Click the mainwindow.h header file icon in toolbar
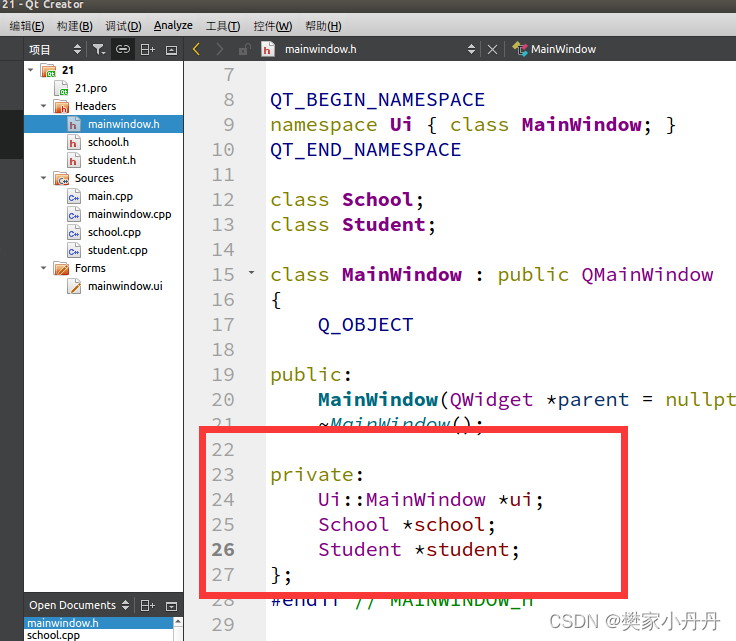This screenshot has width=736, height=641. click(x=267, y=49)
